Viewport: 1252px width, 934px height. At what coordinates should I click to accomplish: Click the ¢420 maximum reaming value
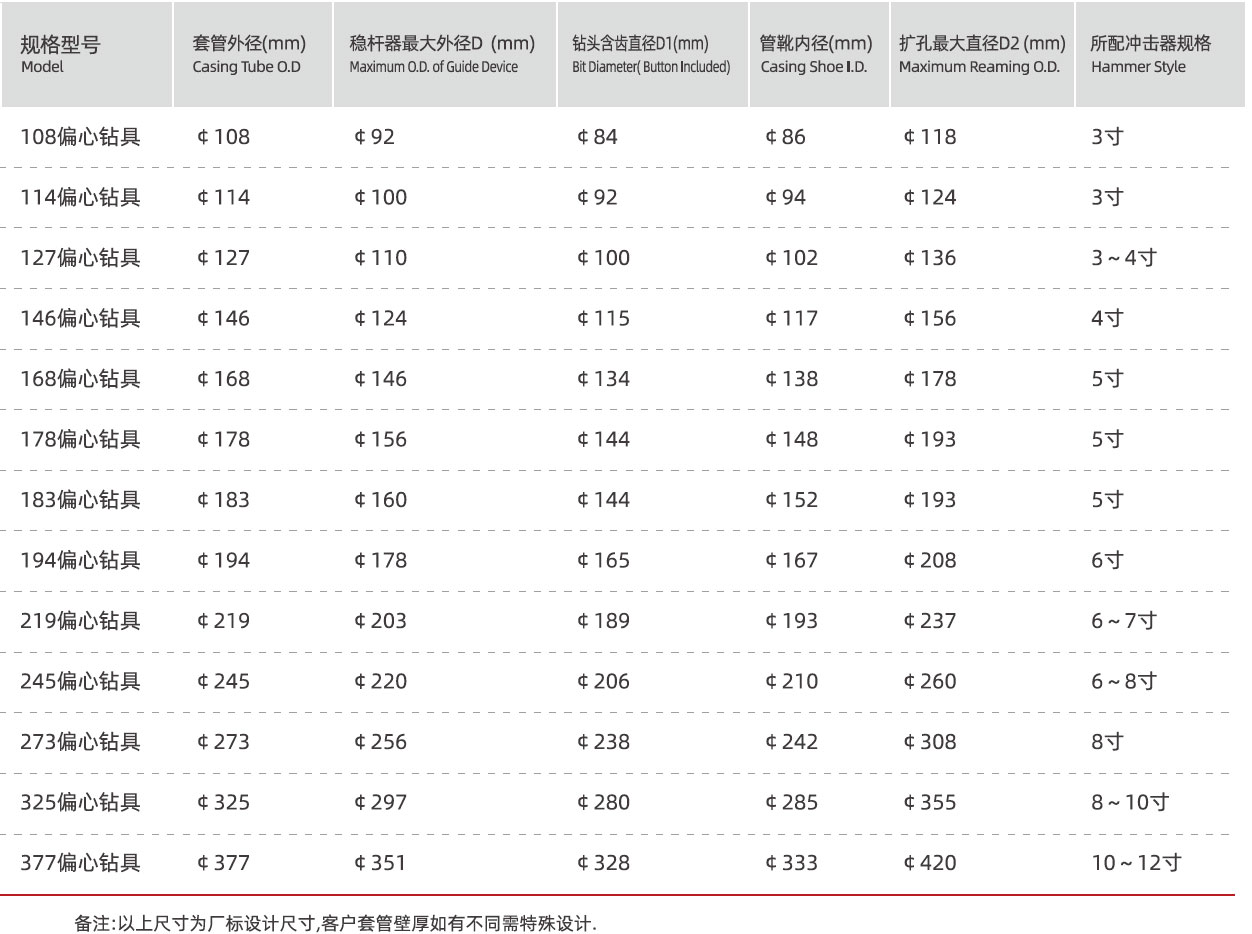click(929, 863)
